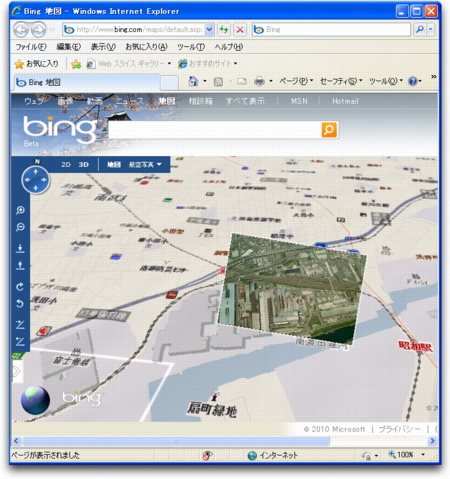Viewport: 450px width, 479px height.
Task: Click the horizontal scrollbar thumb
Action: pyautogui.click(x=176, y=441)
